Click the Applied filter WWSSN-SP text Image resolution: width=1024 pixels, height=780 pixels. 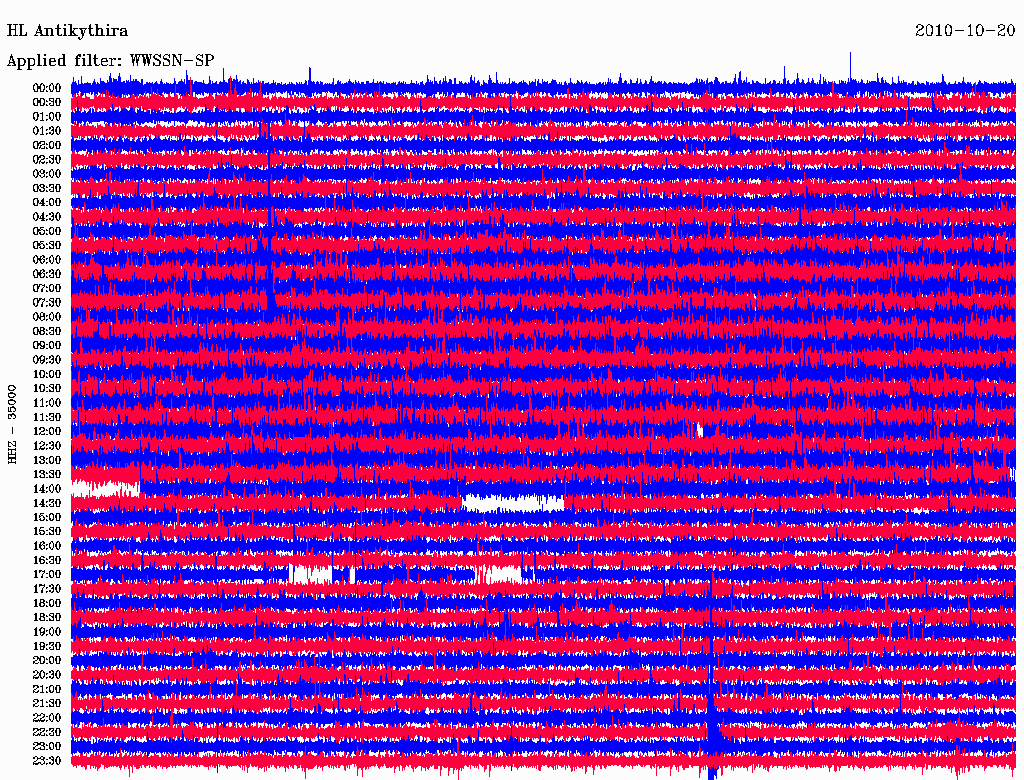tap(110, 60)
